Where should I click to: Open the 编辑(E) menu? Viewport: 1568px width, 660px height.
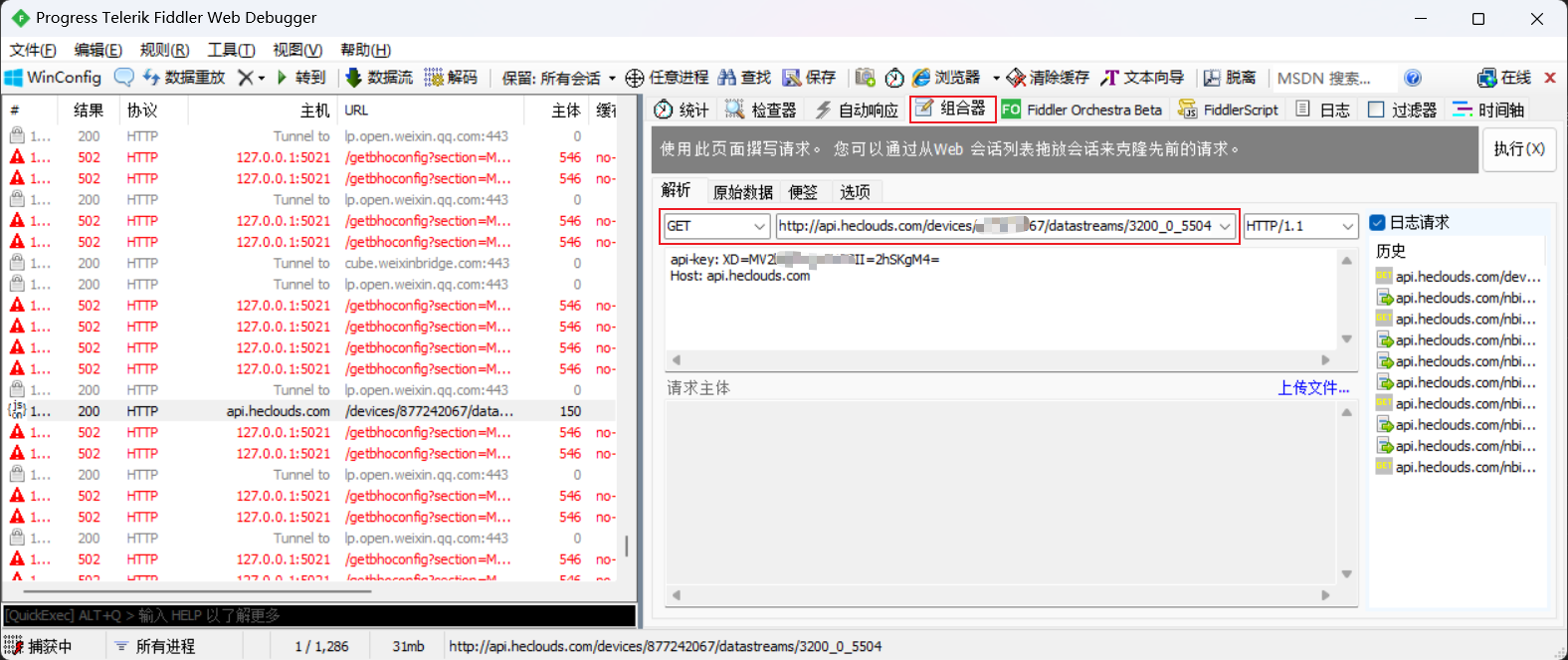tap(98, 50)
